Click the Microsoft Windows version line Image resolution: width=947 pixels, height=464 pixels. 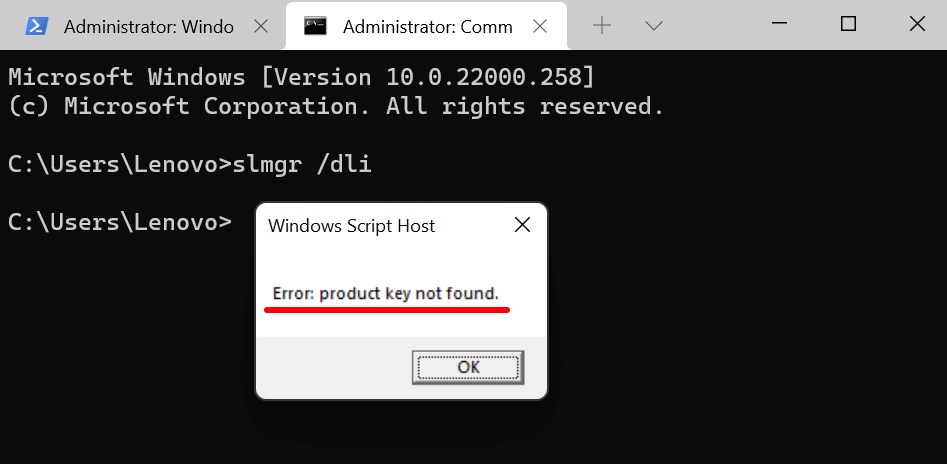pyautogui.click(x=301, y=76)
